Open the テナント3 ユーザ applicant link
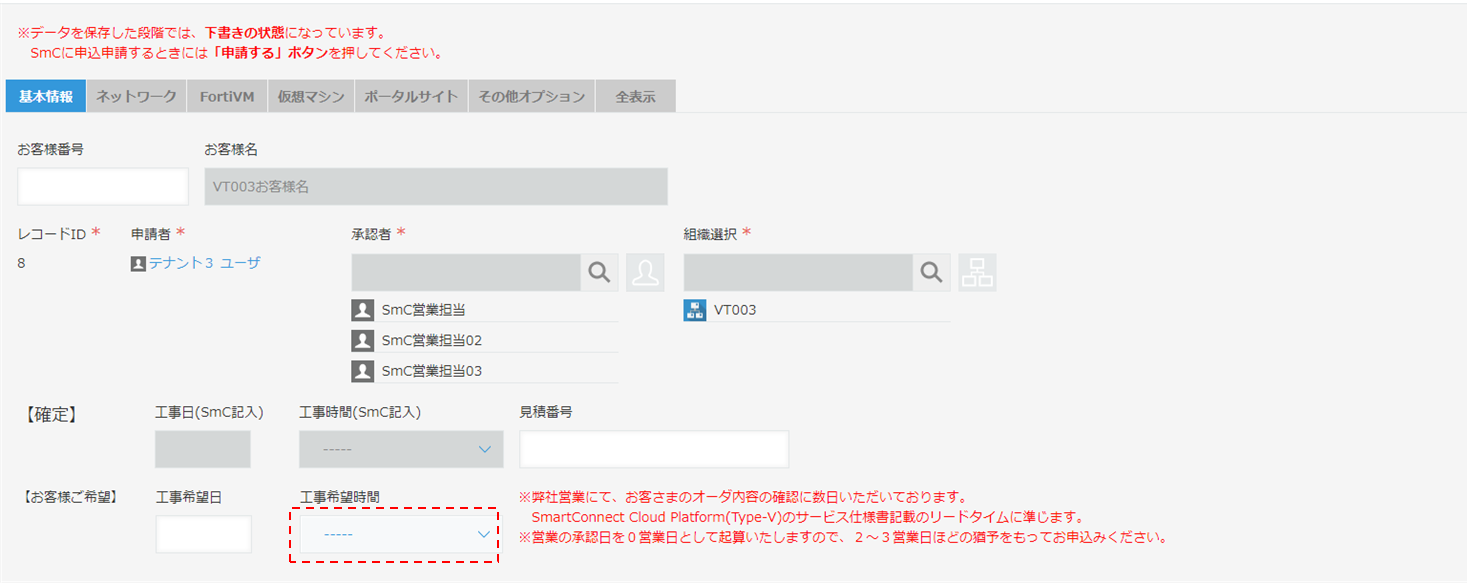Screen dimensions: 1467x583 click(205, 263)
